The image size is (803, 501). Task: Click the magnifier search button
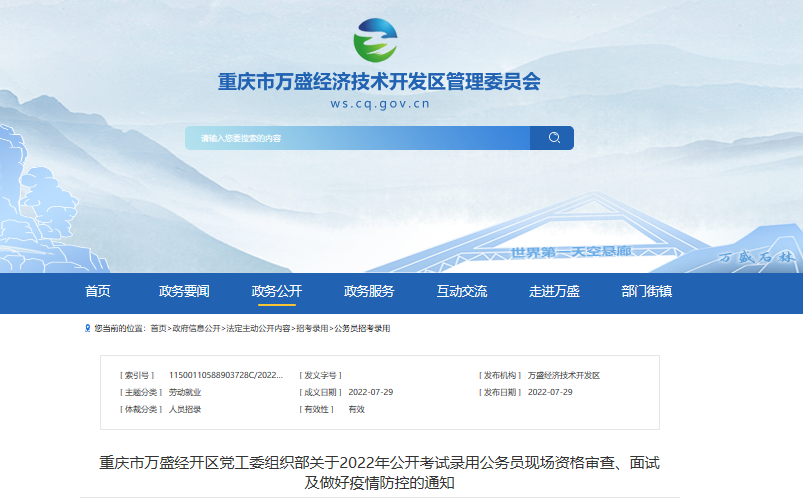click(552, 138)
